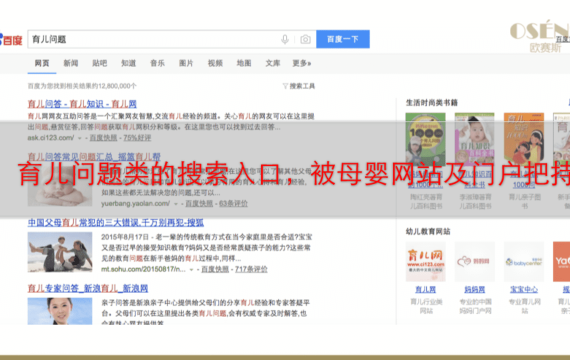Open result 育儿专家问答_新浪育儿_新浪网
This screenshot has width=570, height=360.
click(x=88, y=289)
